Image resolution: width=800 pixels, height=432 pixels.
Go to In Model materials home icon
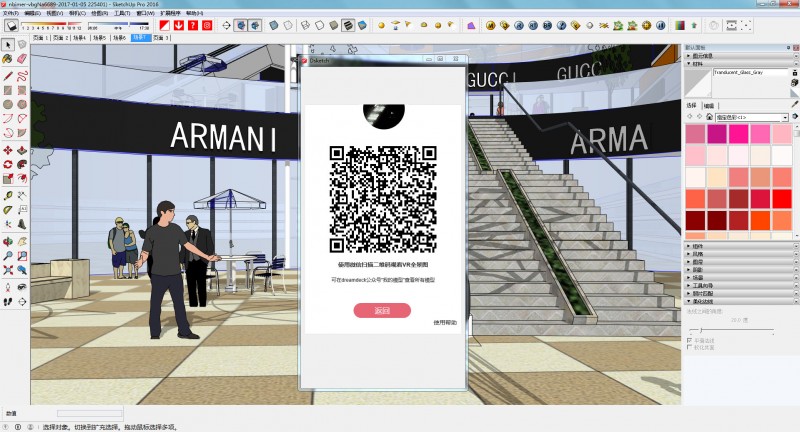pyautogui.click(x=709, y=117)
